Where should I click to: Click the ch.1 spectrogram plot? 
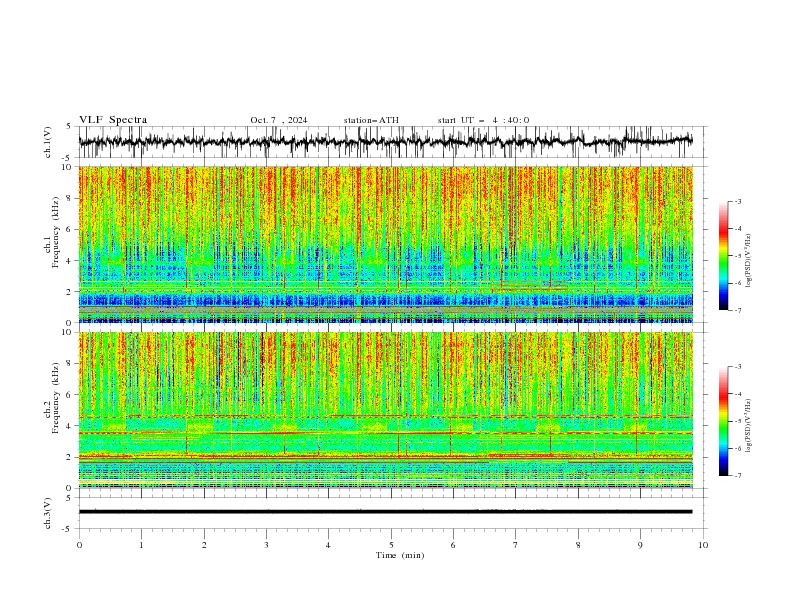click(386, 244)
